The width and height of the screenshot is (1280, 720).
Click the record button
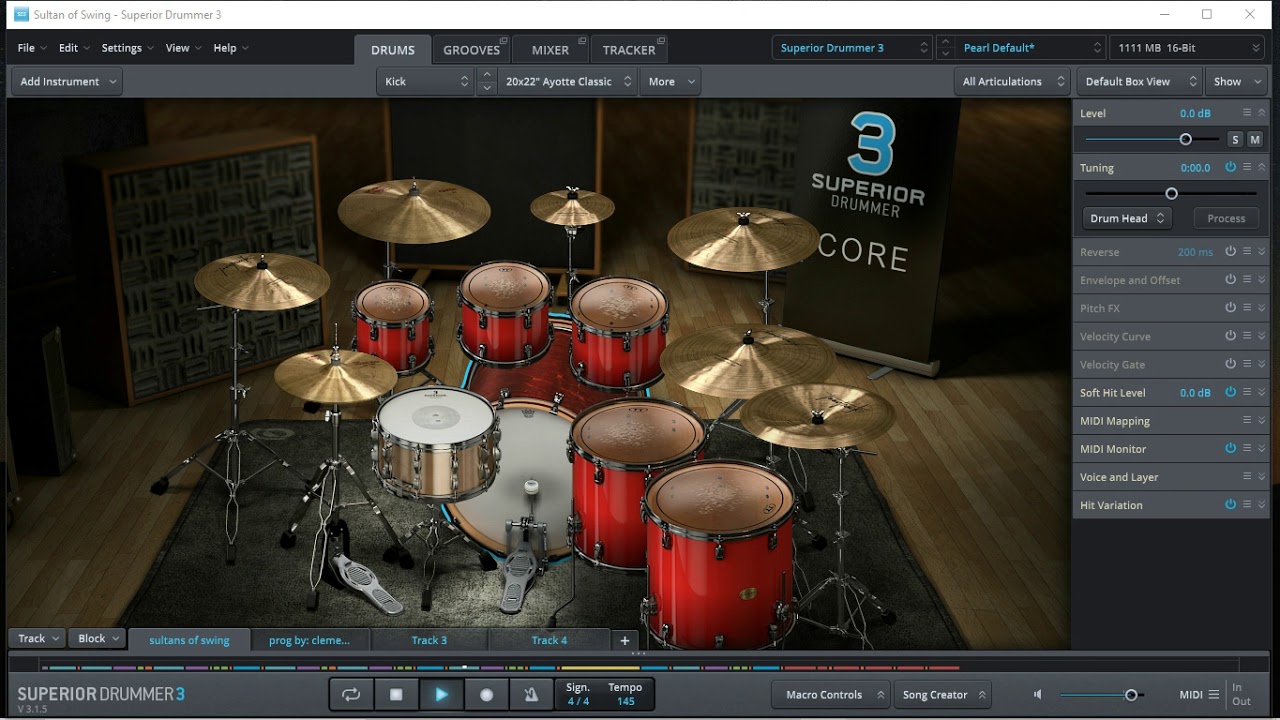pyautogui.click(x=486, y=694)
